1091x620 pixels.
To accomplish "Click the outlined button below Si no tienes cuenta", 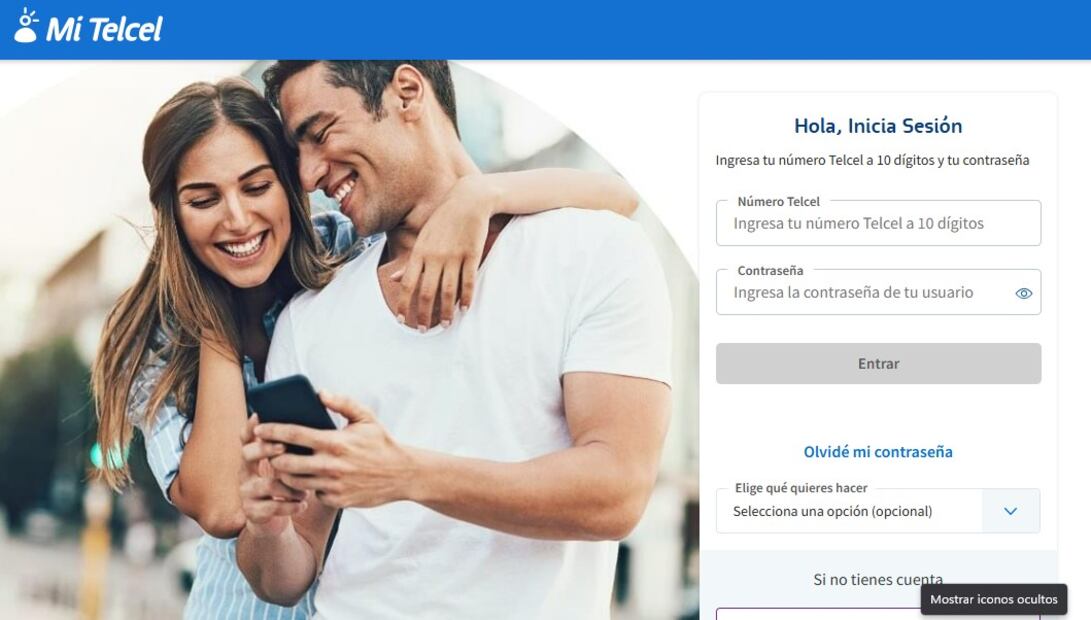I will [878, 613].
